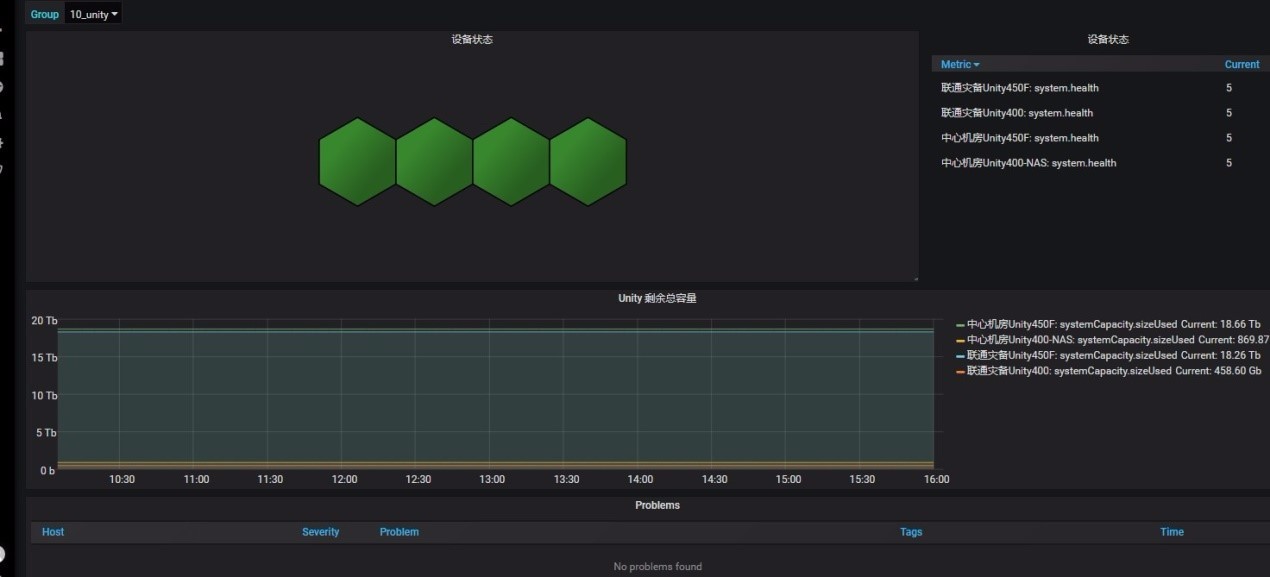
Task: Click the 11:00 time axis label
Action: pos(196,479)
